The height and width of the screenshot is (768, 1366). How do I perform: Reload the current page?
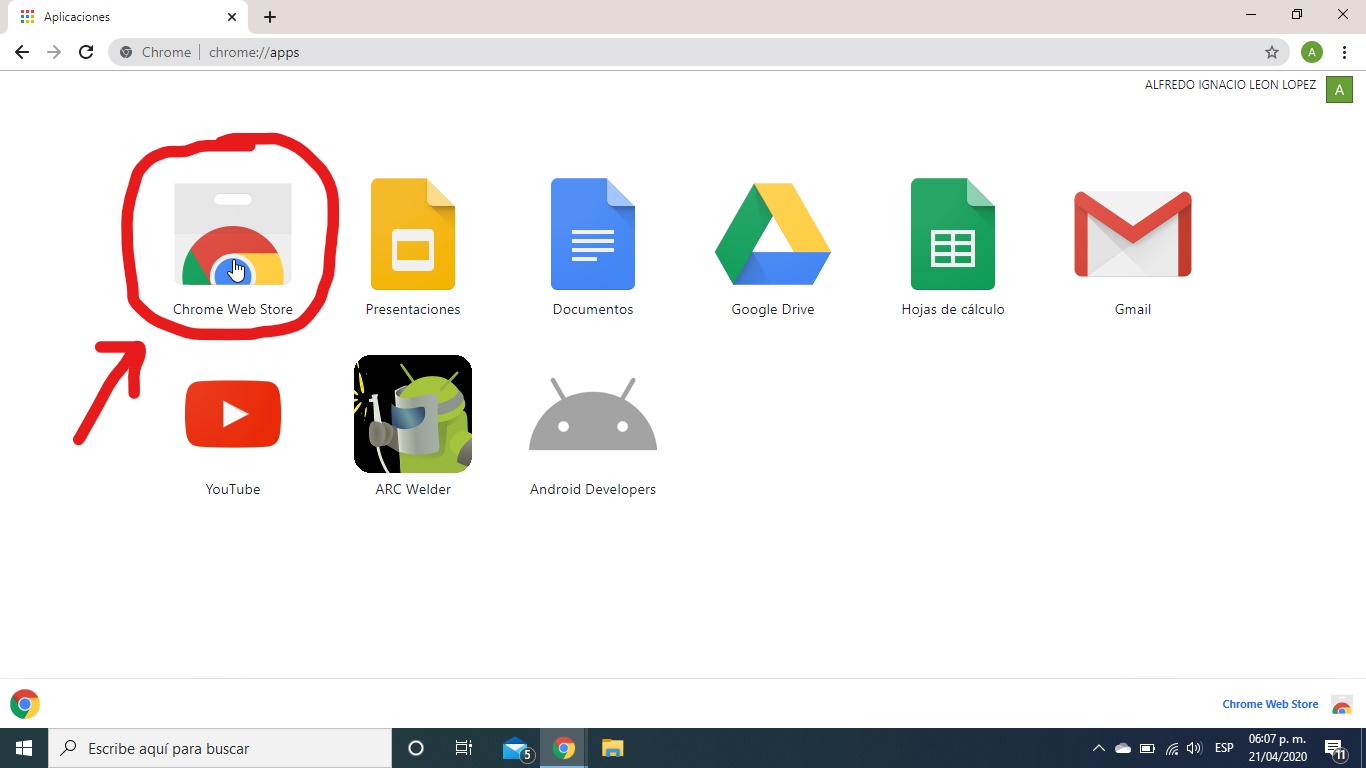point(86,52)
